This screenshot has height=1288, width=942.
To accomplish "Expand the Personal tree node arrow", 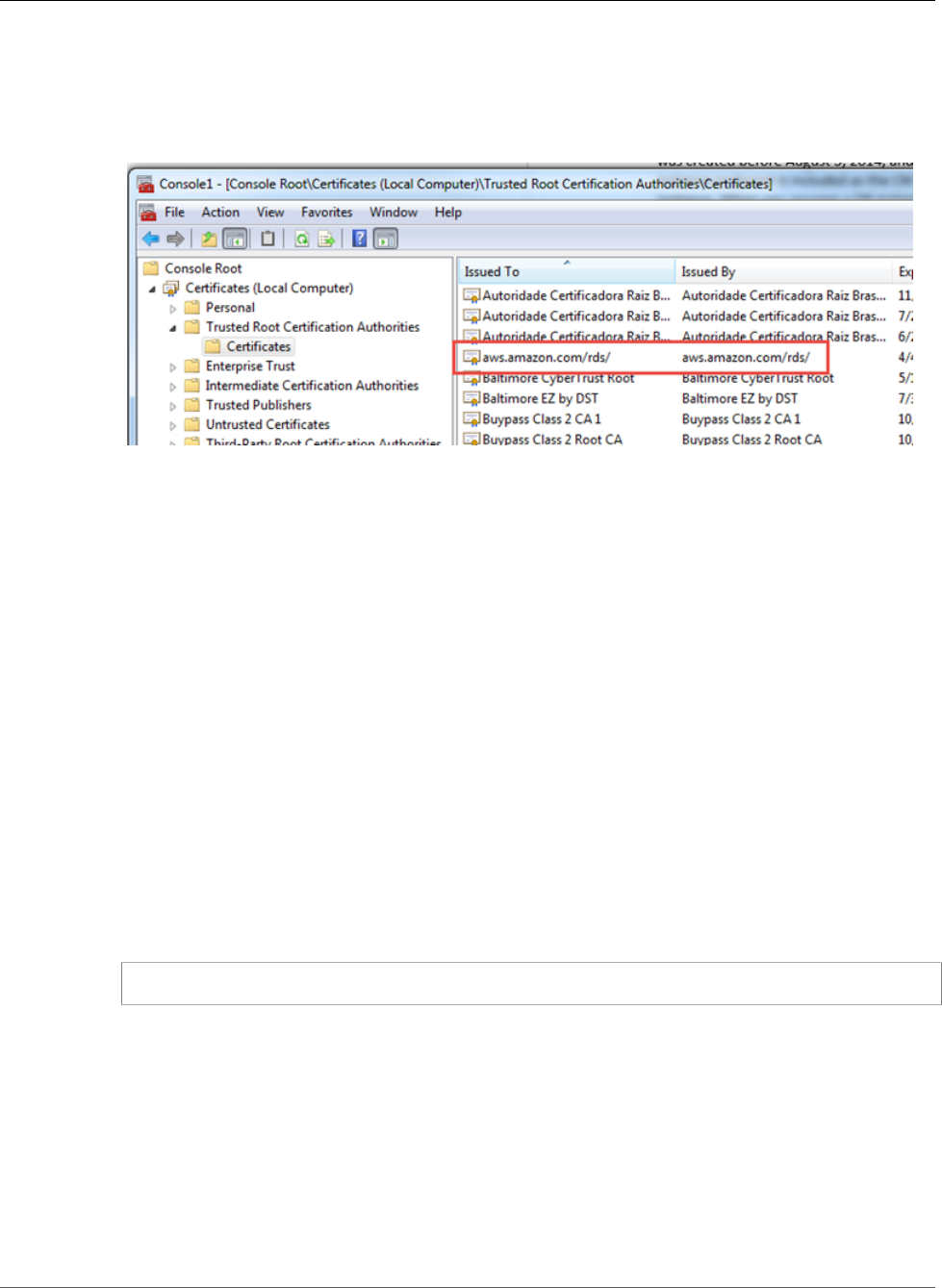I will [173, 309].
